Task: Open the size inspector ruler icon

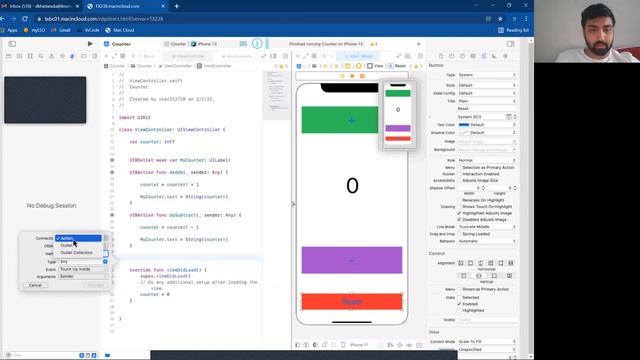Action: (494, 56)
